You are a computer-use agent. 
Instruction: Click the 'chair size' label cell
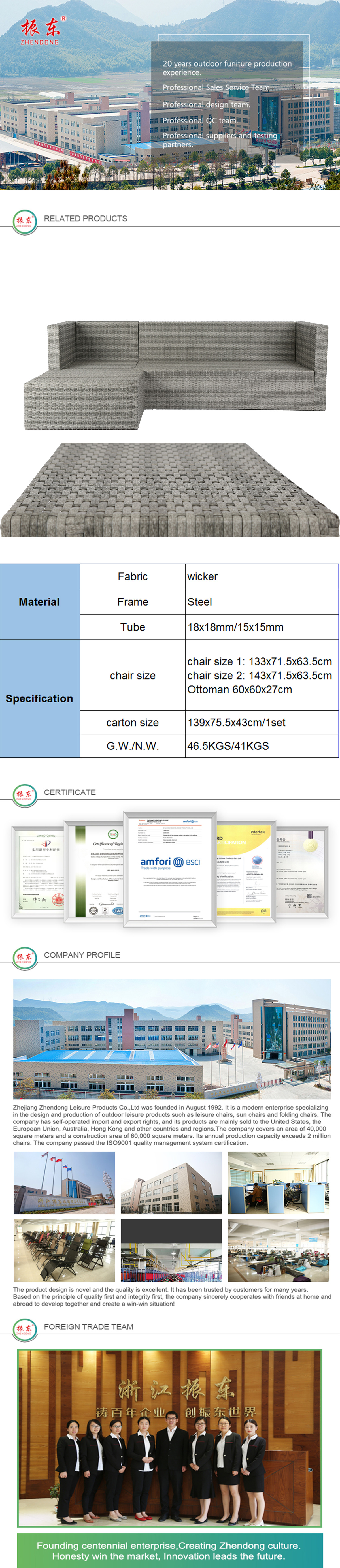tap(133, 676)
